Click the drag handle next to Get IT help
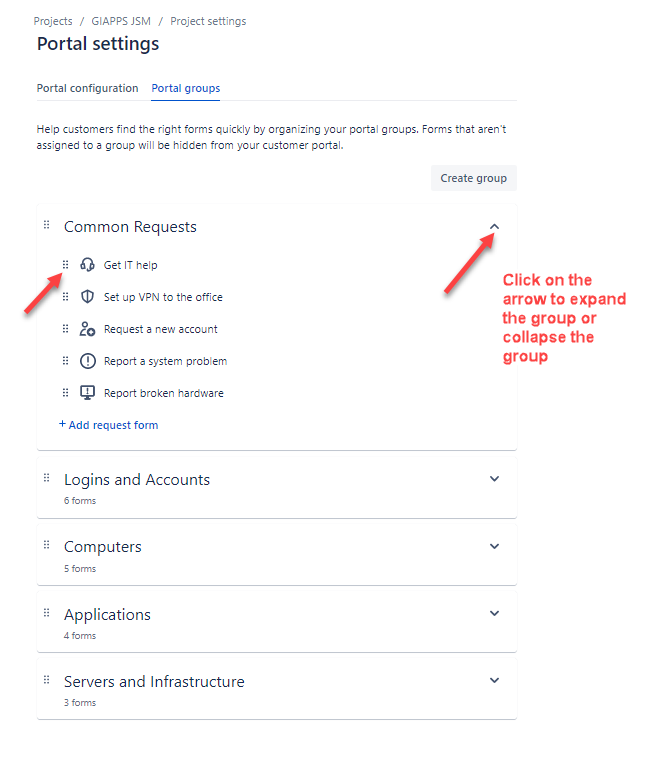 pyautogui.click(x=65, y=265)
